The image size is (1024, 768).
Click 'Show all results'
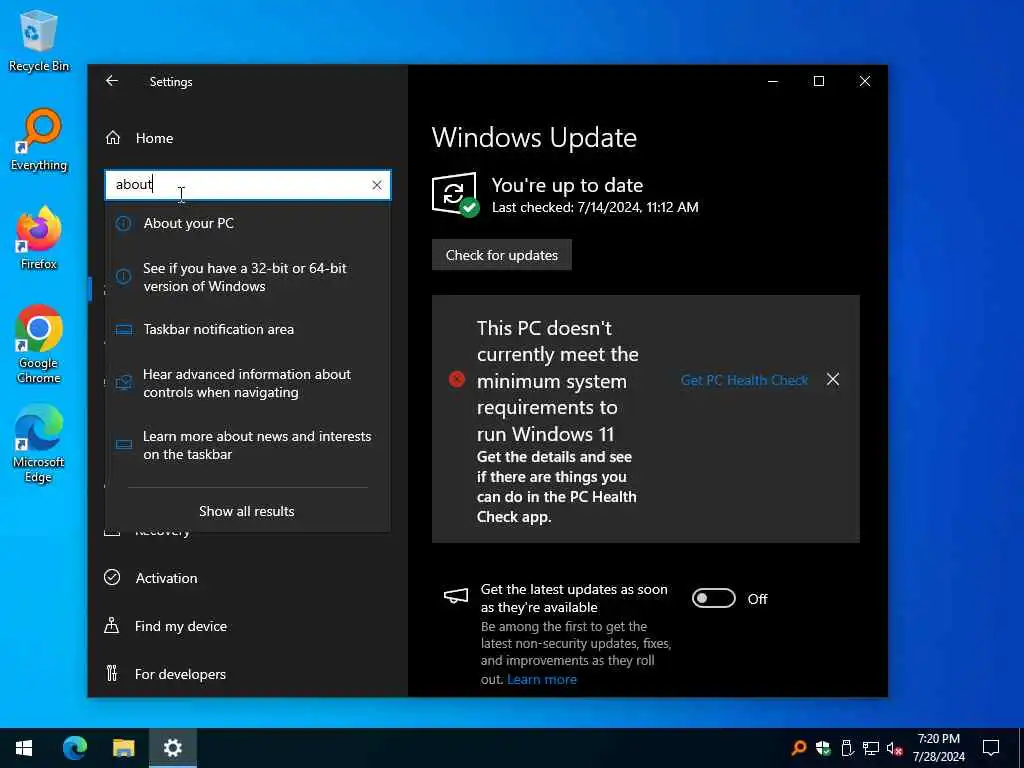coord(247,511)
